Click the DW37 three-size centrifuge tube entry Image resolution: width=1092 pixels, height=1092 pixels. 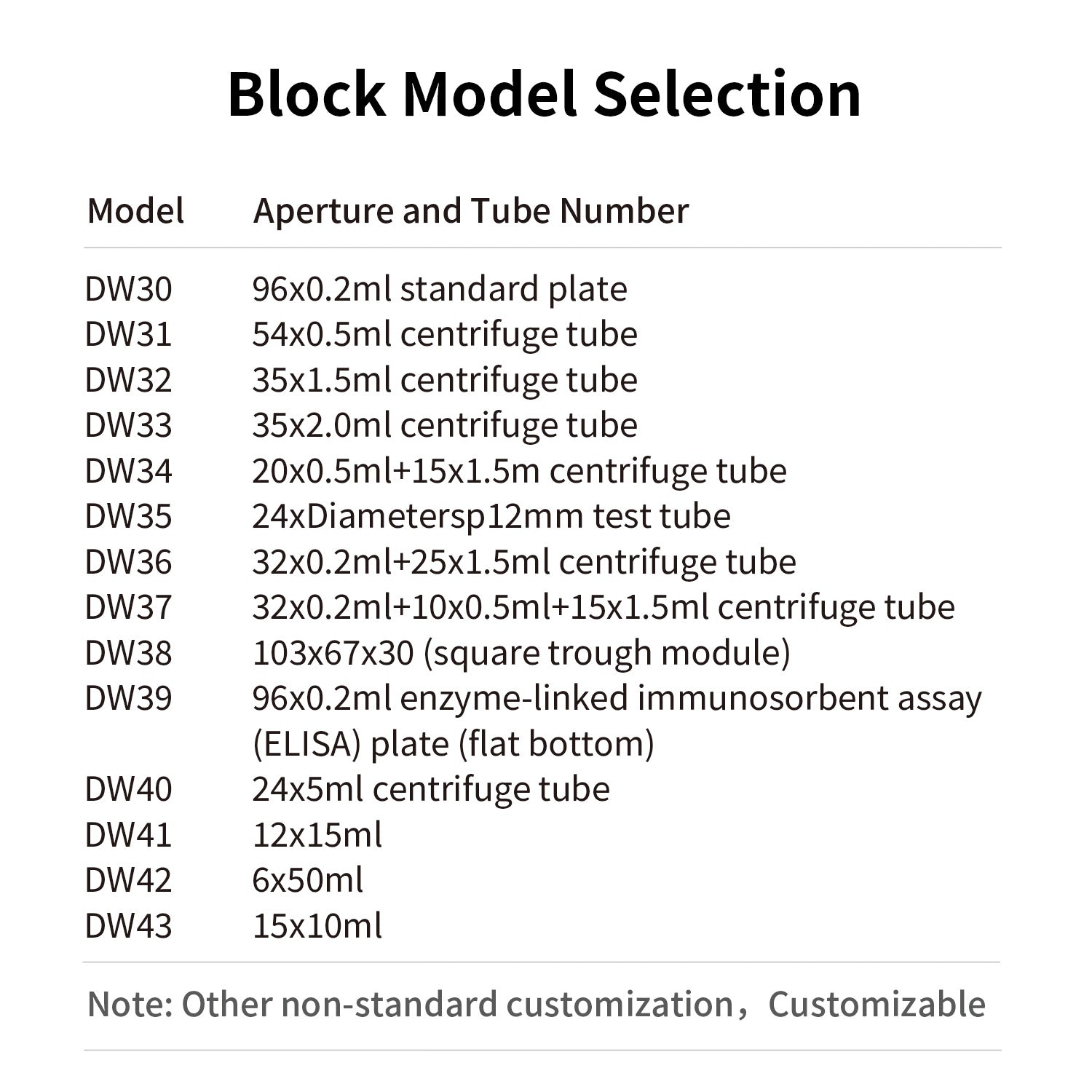[x=604, y=608]
